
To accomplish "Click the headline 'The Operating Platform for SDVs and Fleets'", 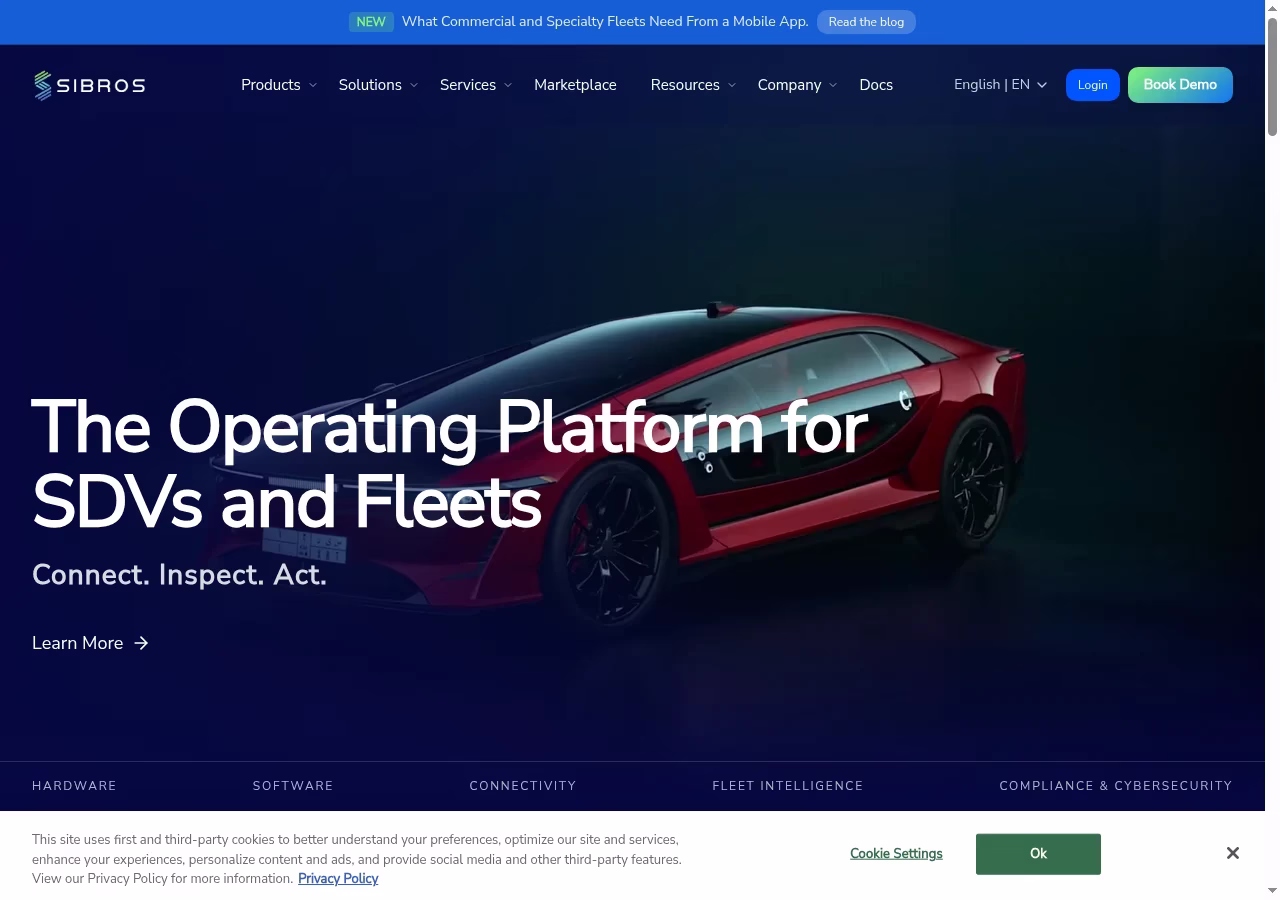I will [450, 464].
